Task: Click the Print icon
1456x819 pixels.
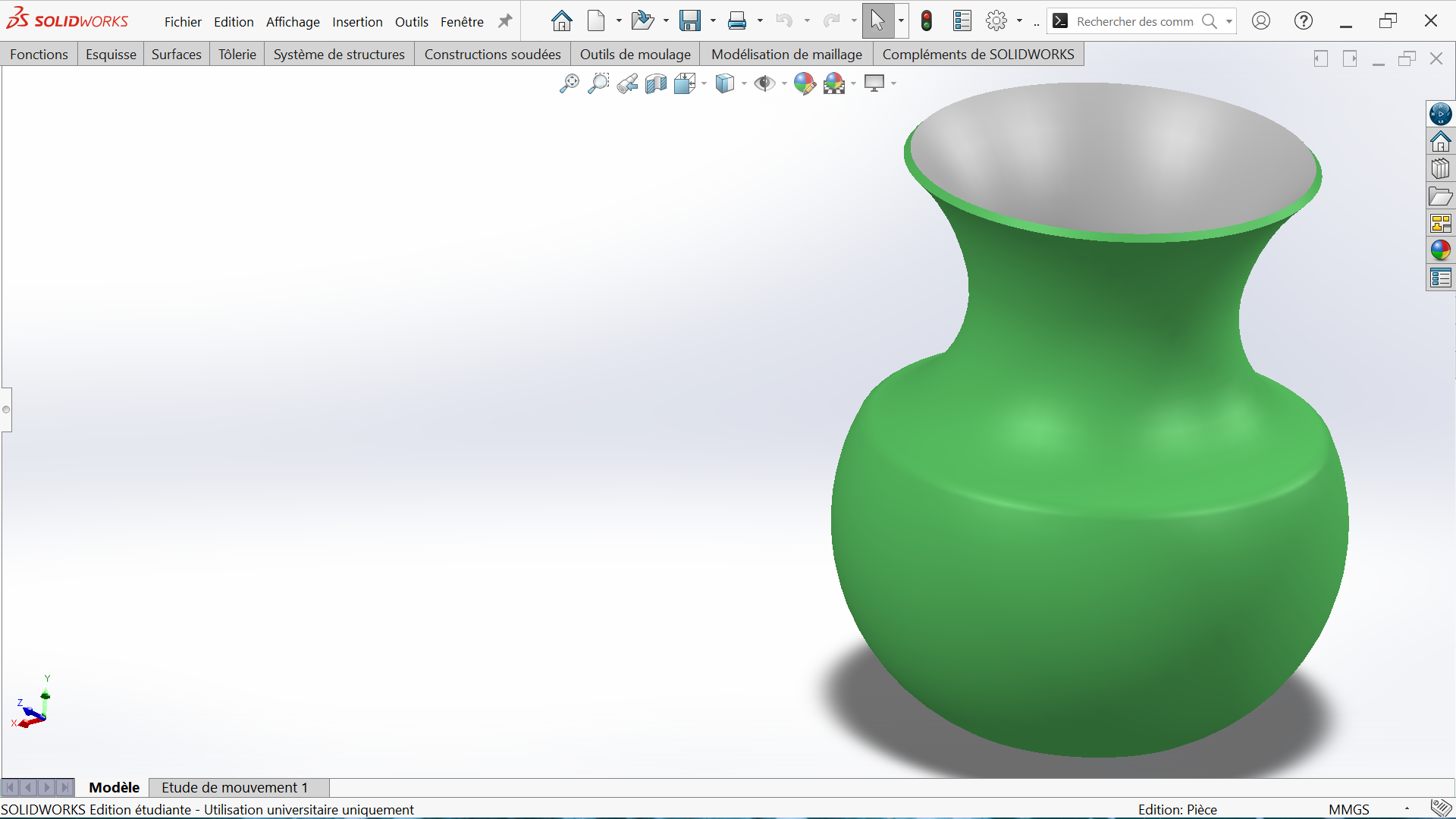Action: pos(736,21)
